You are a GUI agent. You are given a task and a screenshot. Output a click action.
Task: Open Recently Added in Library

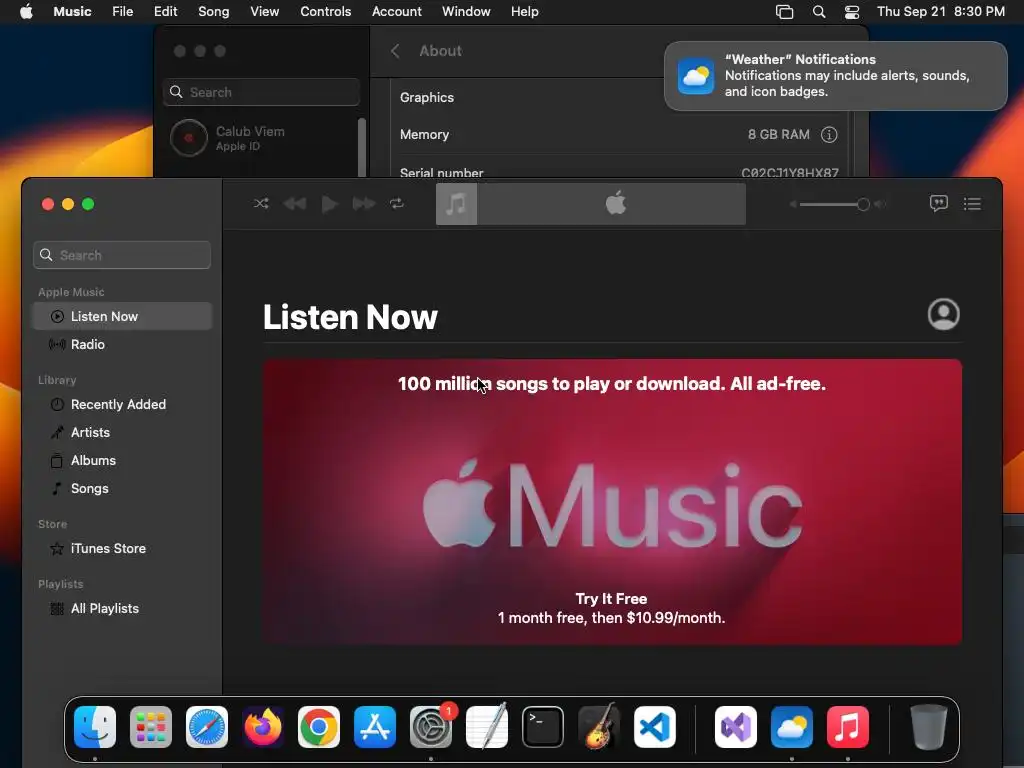click(122, 404)
